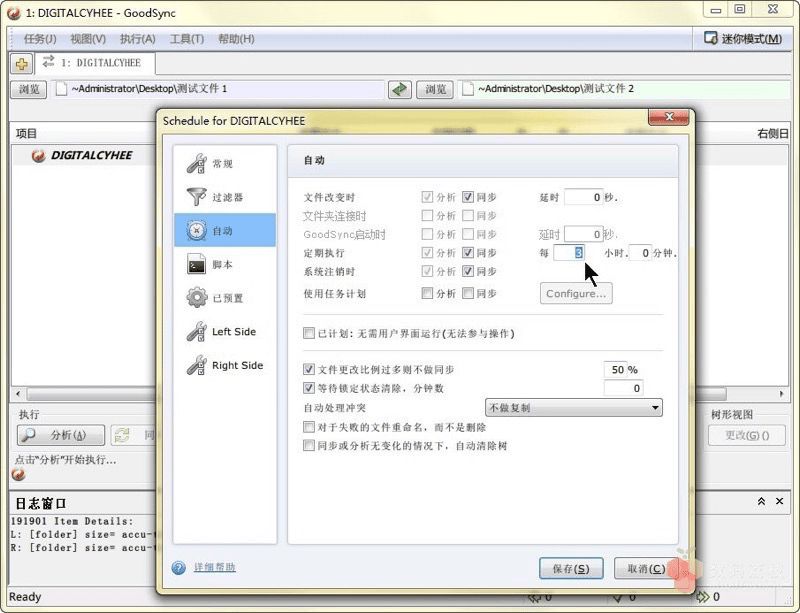
Task: Toggle 系统注销时 同步 checkbox
Action: tap(468, 271)
